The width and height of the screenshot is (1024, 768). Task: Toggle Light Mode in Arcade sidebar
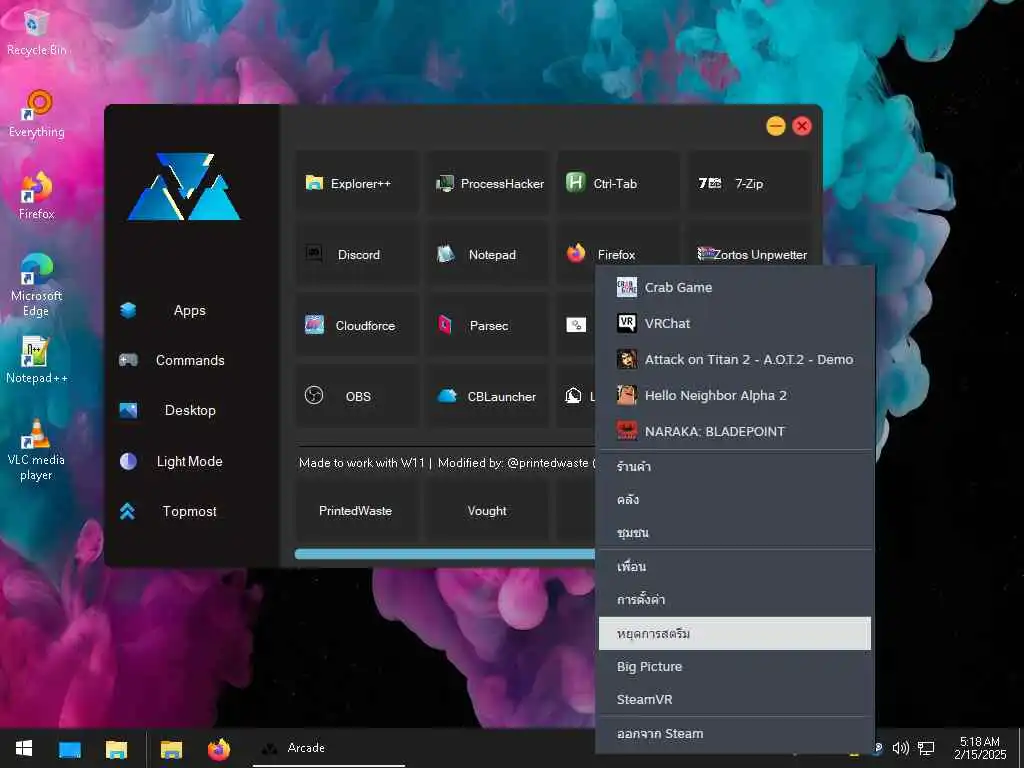[x=189, y=461]
